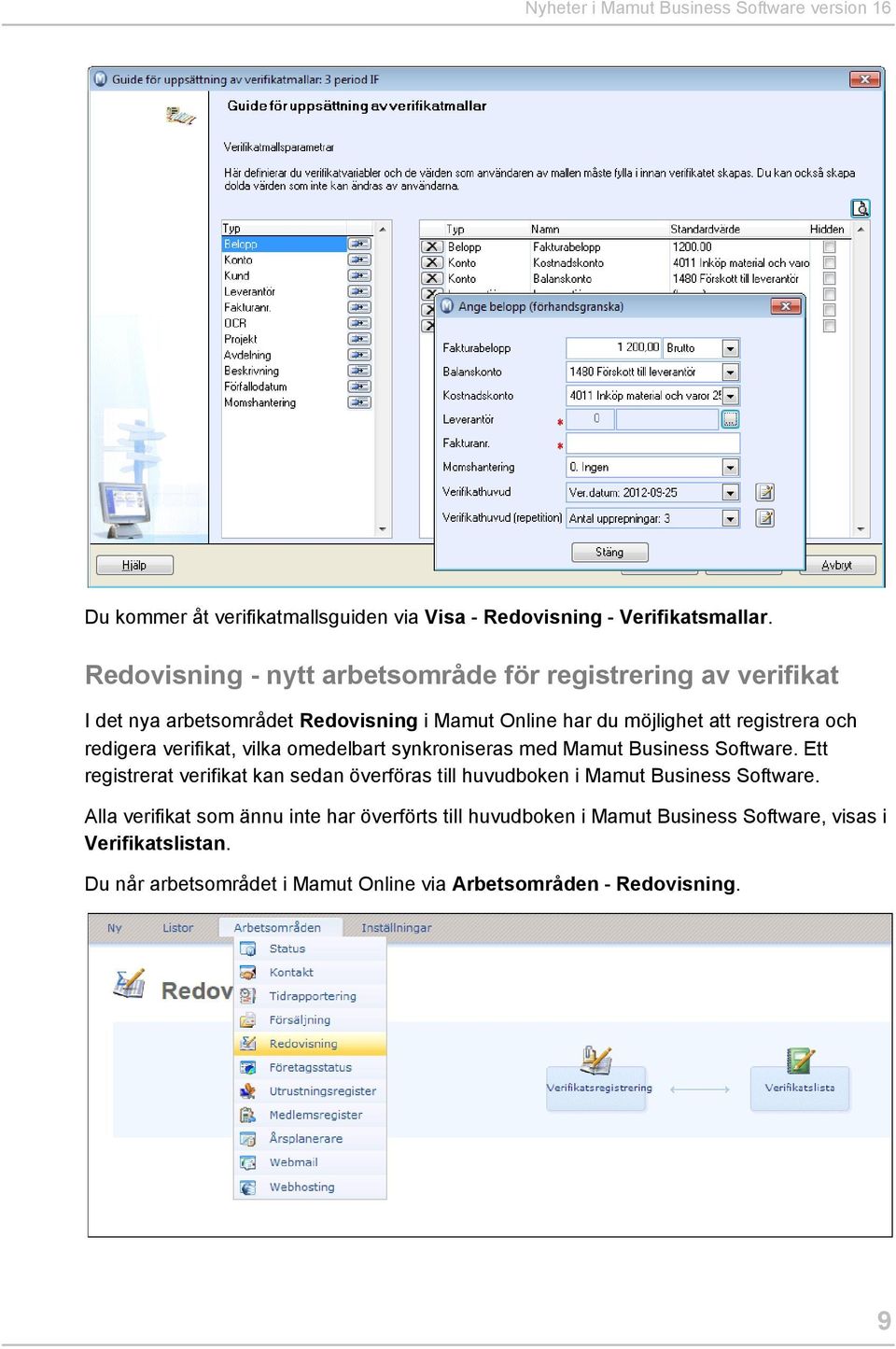Add the Fakturanr. type using its arrow button

click(x=359, y=308)
